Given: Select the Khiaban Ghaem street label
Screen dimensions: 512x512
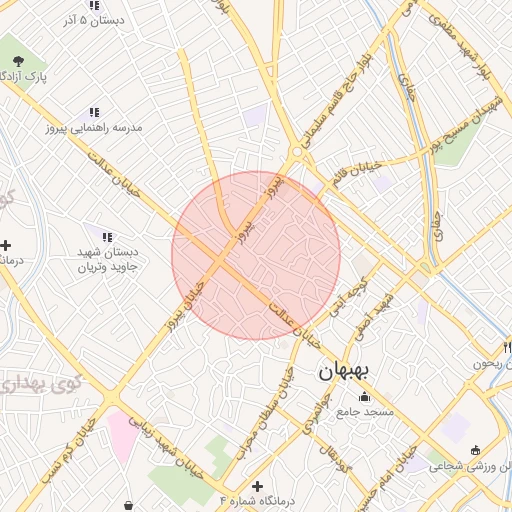Looking at the screenshot, I should pos(356,174).
